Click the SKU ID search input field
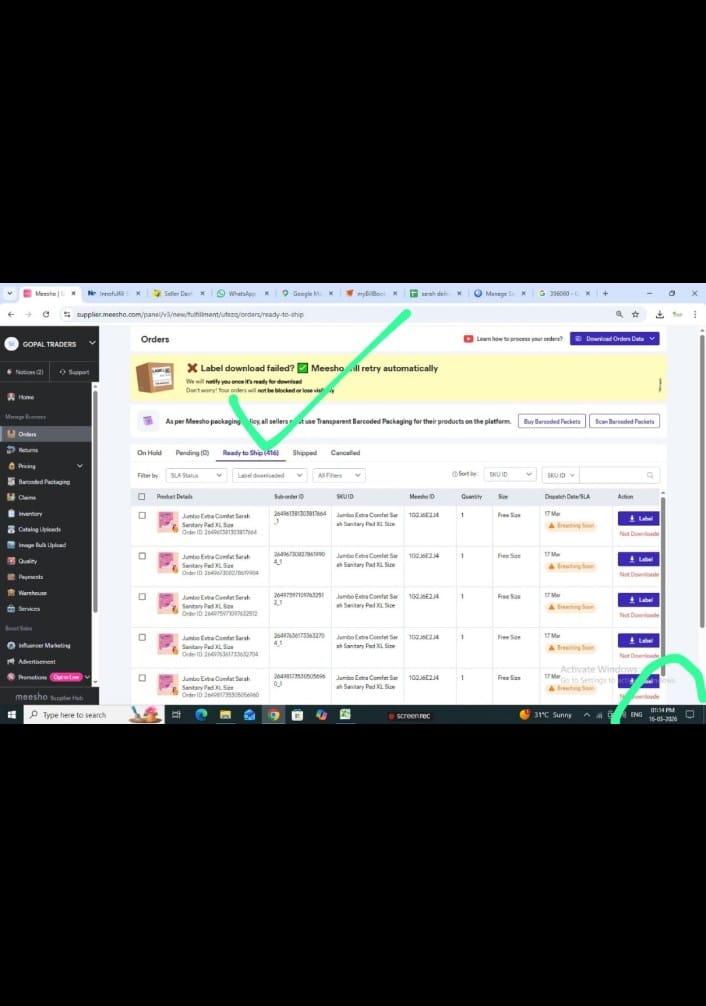The image size is (706, 1006). (x=612, y=476)
